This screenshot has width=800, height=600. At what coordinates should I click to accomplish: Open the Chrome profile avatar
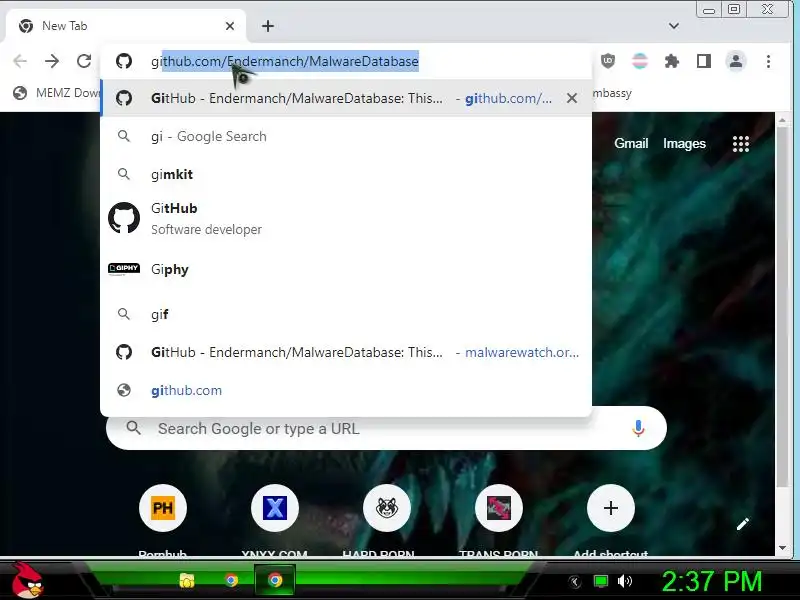pos(736,61)
